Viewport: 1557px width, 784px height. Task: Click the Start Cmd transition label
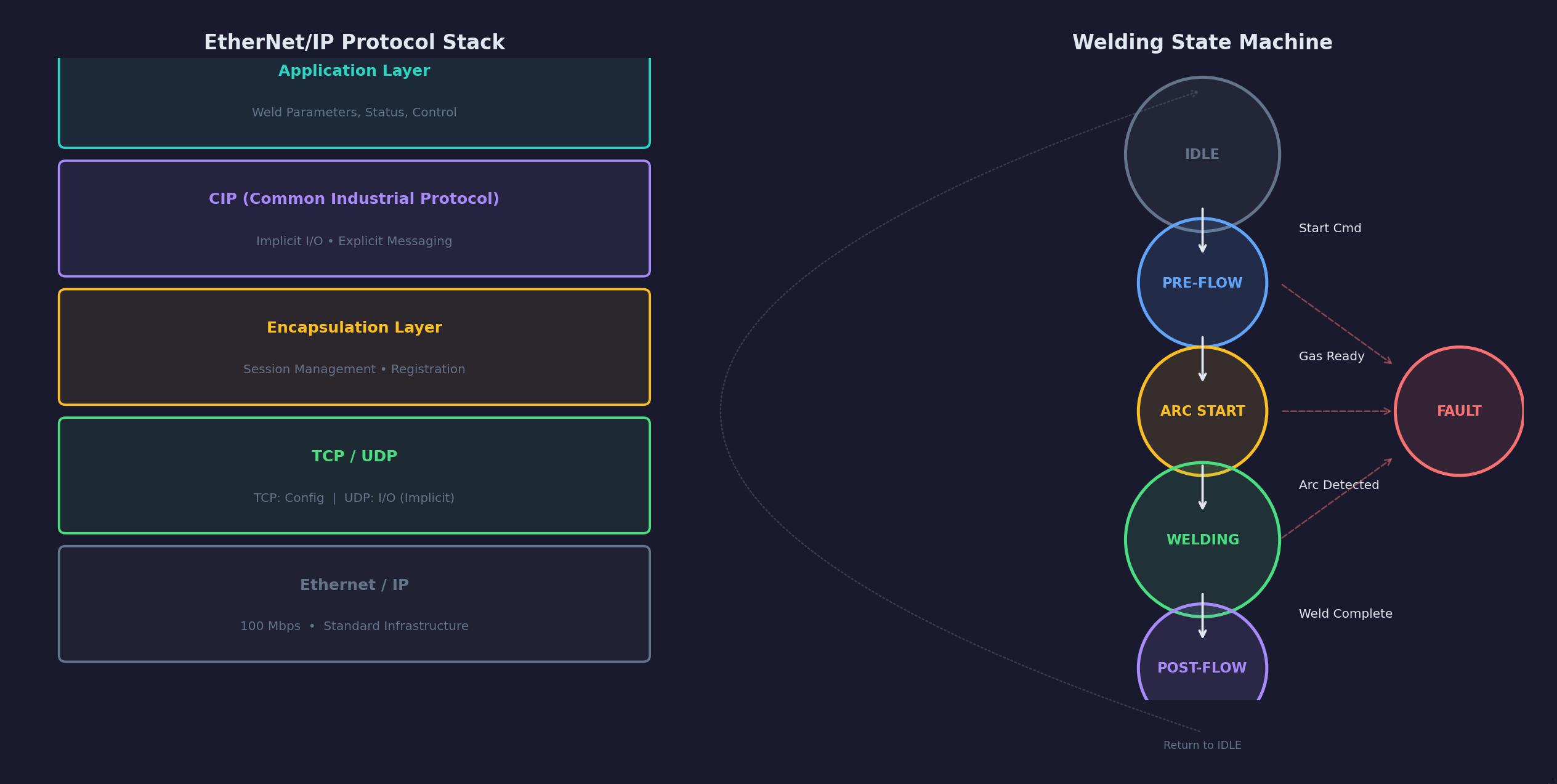click(x=1330, y=228)
